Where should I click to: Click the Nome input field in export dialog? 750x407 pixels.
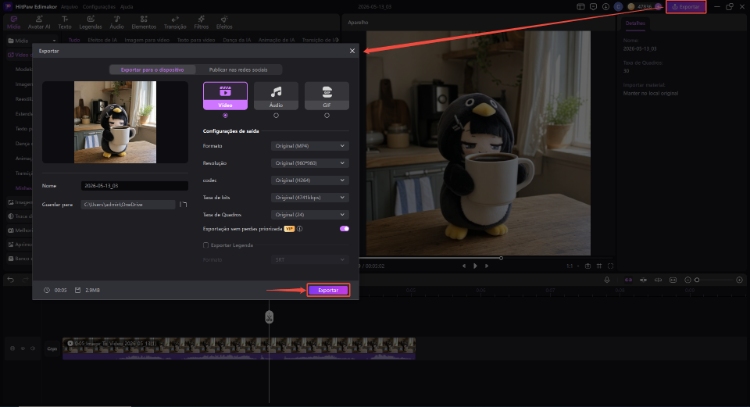[134, 186]
